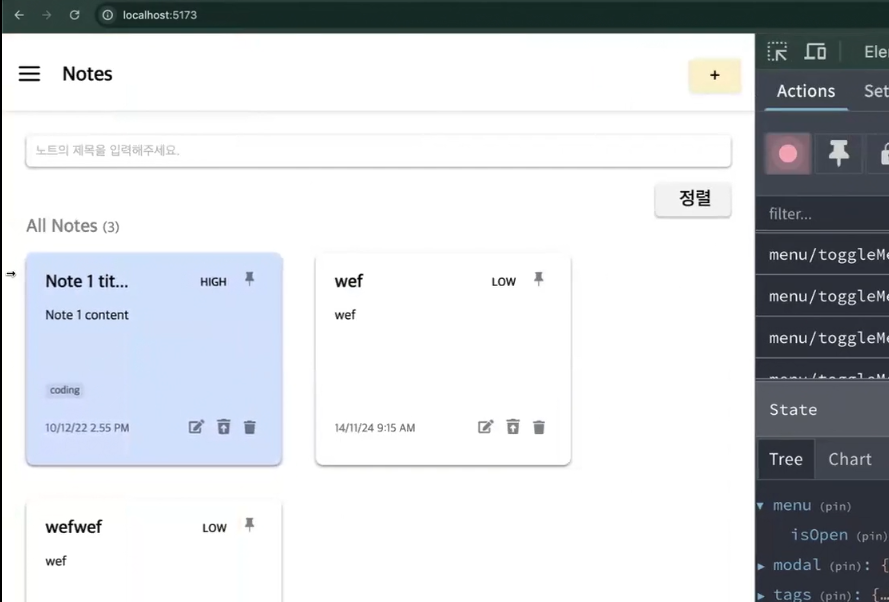Click the localhost:5173 address bar
The width and height of the screenshot is (889, 602).
(160, 15)
